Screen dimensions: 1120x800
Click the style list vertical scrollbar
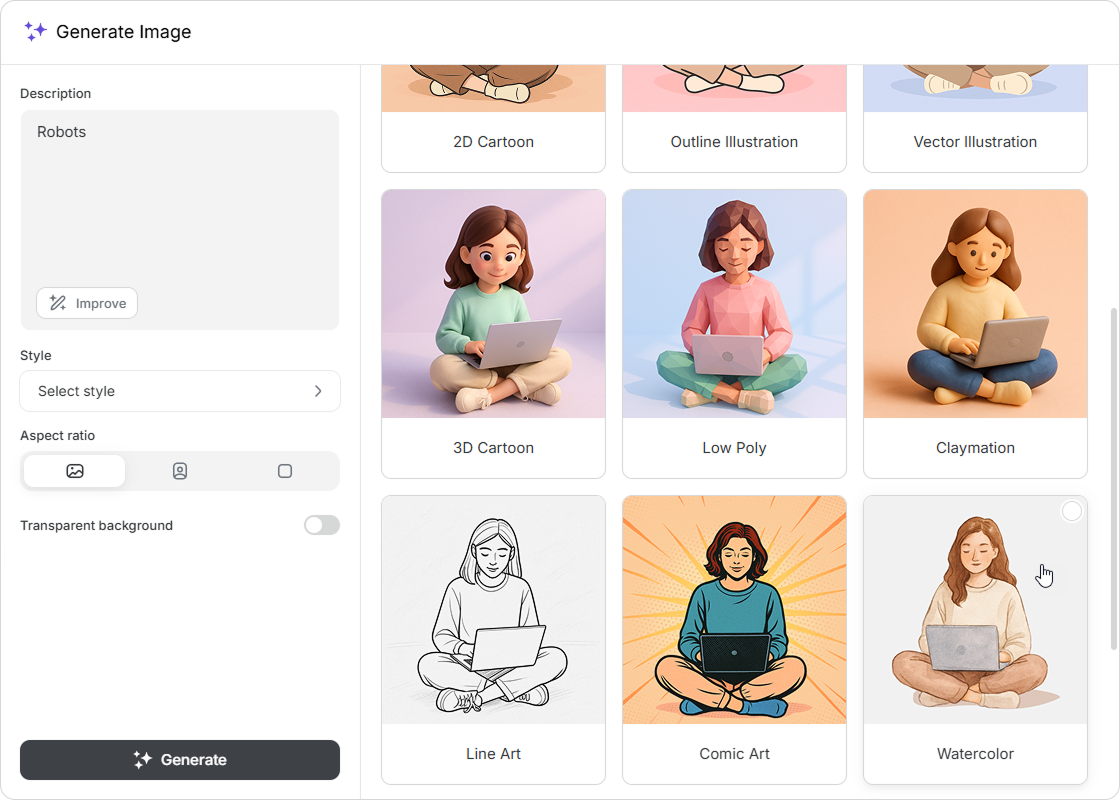[x=1115, y=480]
